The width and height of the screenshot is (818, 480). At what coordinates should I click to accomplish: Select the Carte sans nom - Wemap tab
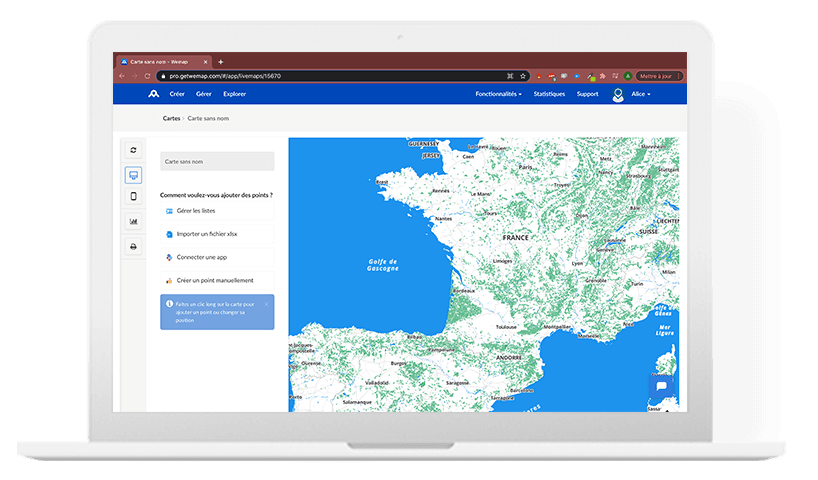pyautogui.click(x=162, y=62)
